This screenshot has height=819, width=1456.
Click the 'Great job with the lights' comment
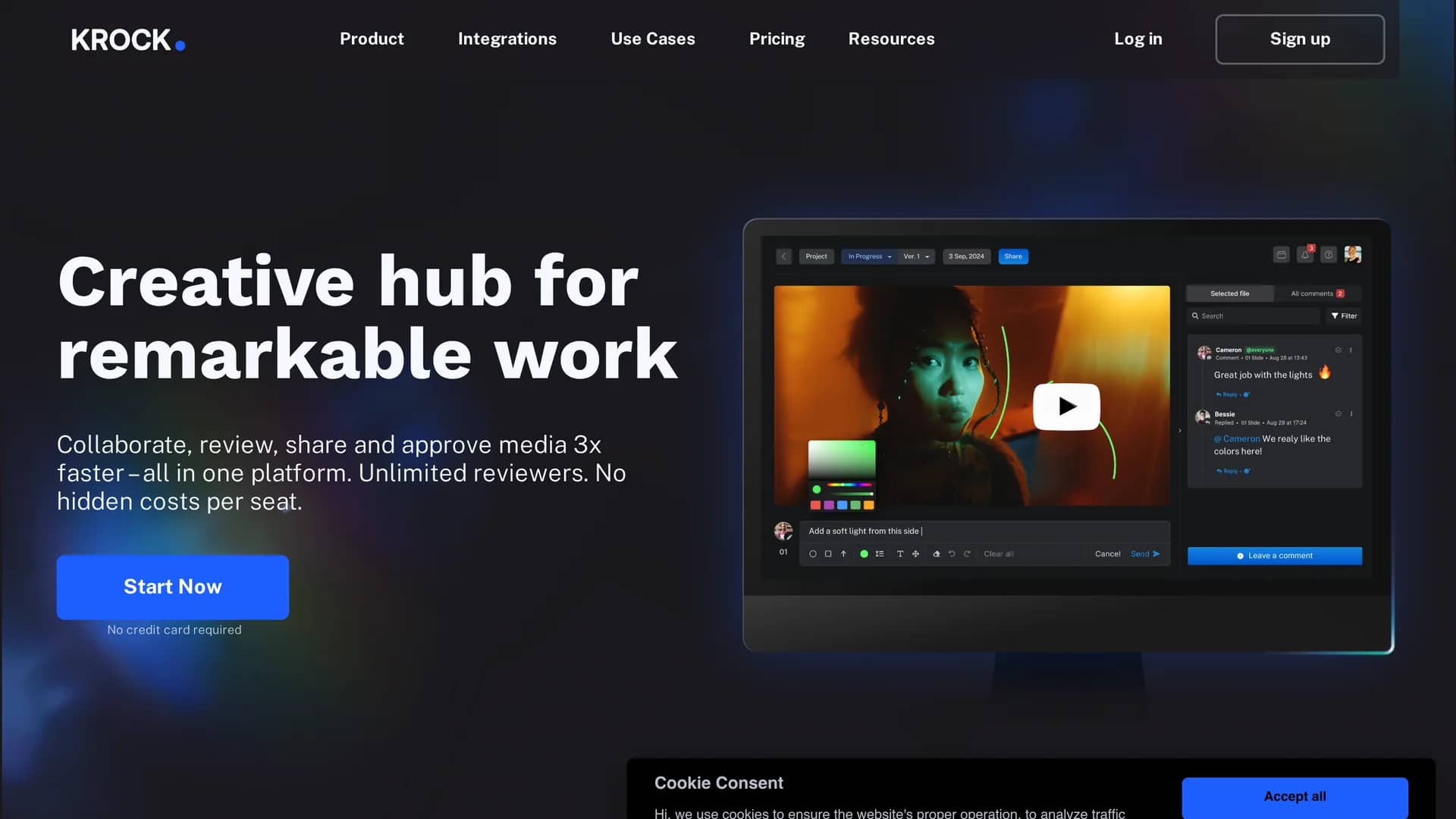pos(1263,375)
